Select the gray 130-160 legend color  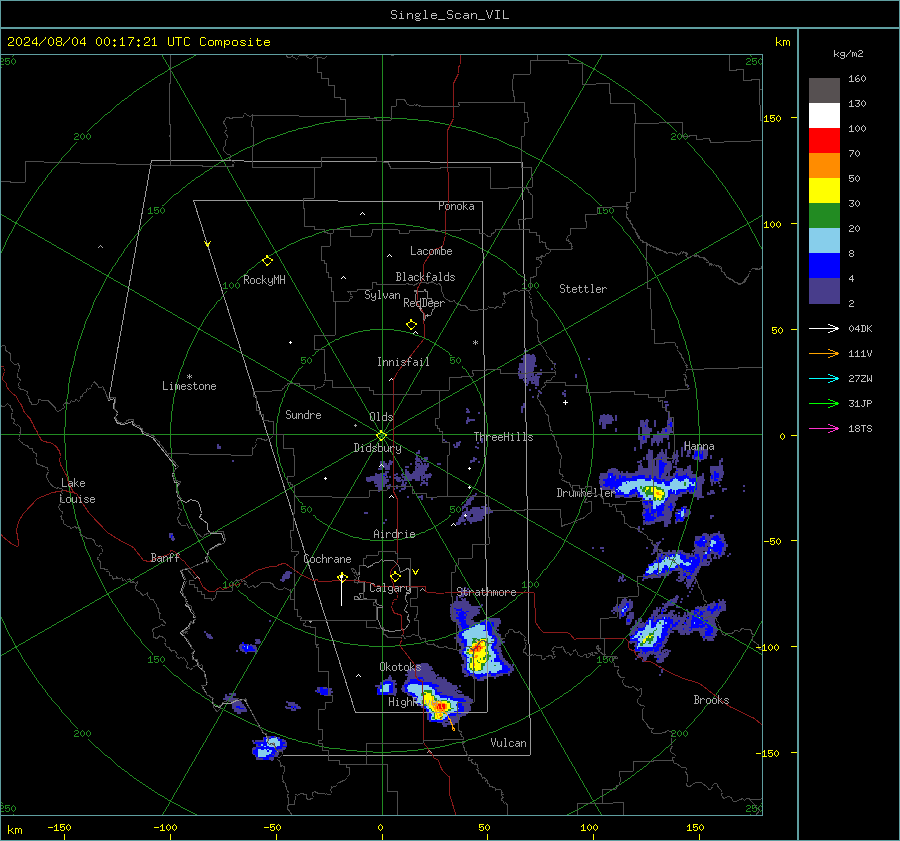point(824,91)
